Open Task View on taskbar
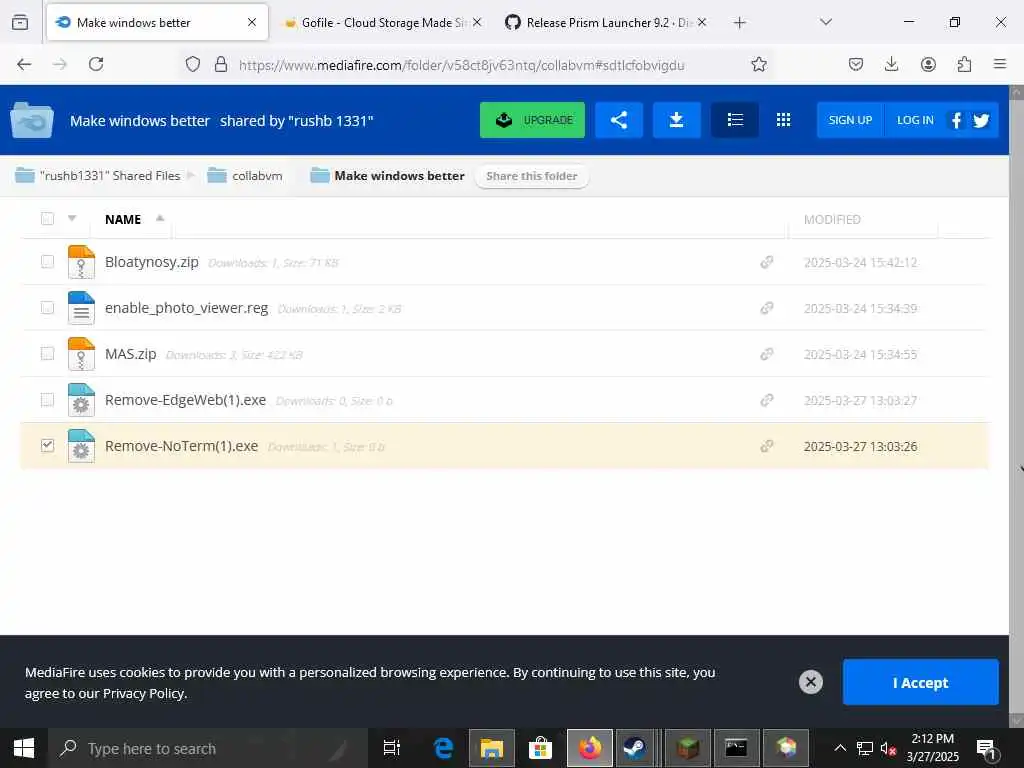Image resolution: width=1024 pixels, height=768 pixels. pyautogui.click(x=391, y=748)
